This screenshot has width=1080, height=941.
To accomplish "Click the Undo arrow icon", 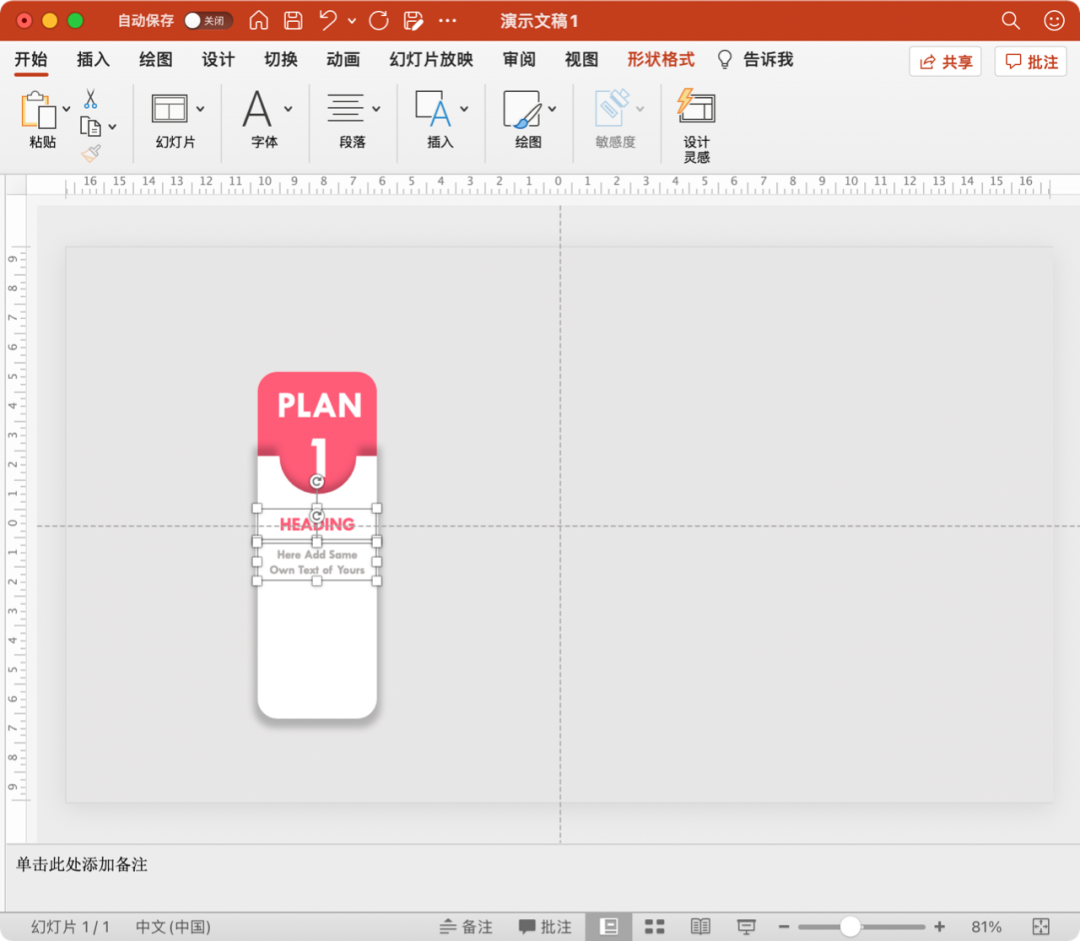I will click(328, 20).
